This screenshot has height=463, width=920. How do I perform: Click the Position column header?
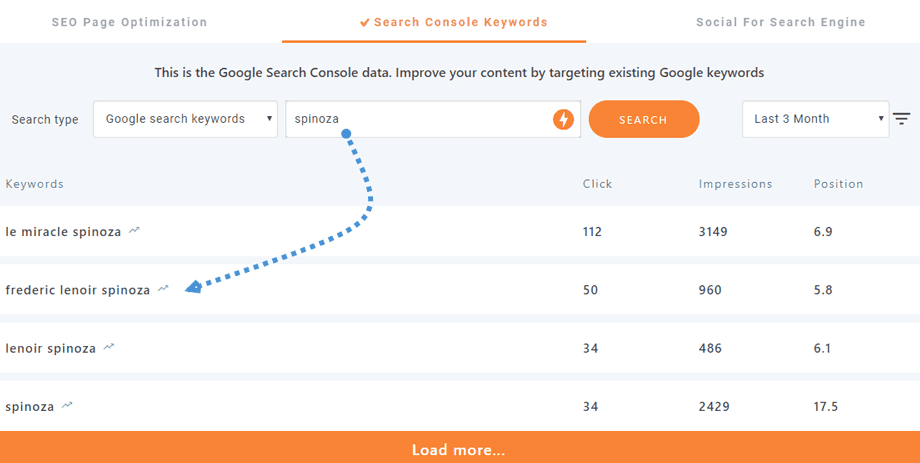pyautogui.click(x=838, y=184)
